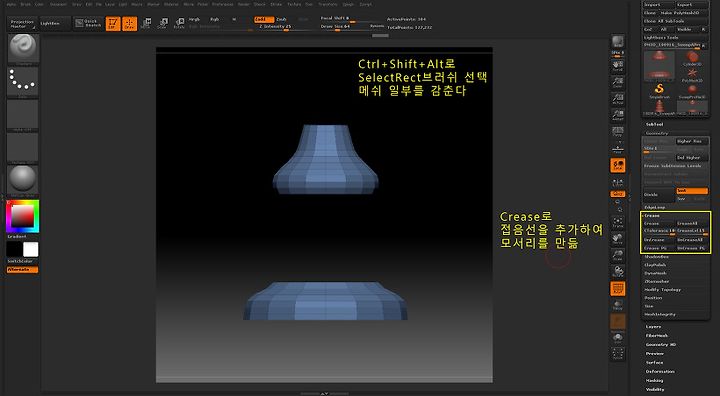Click Make PolyMesh3D
Image resolution: width=720 pixels, height=396 pixels.
point(683,13)
